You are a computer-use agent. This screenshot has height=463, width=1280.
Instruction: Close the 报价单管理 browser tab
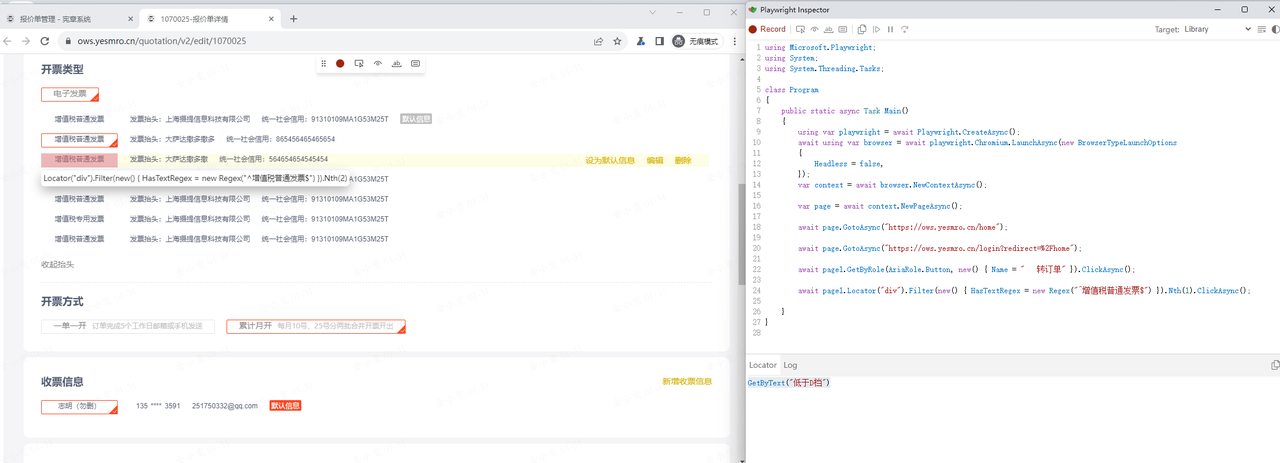pyautogui.click(x=132, y=18)
